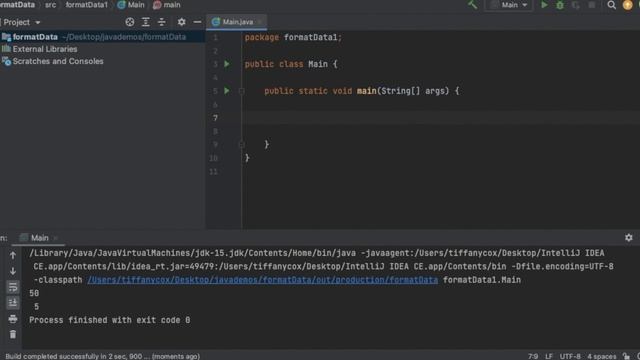Click Run with Coverage icon in toolbar
Viewport: 640px width, 360px height.
(576, 5)
